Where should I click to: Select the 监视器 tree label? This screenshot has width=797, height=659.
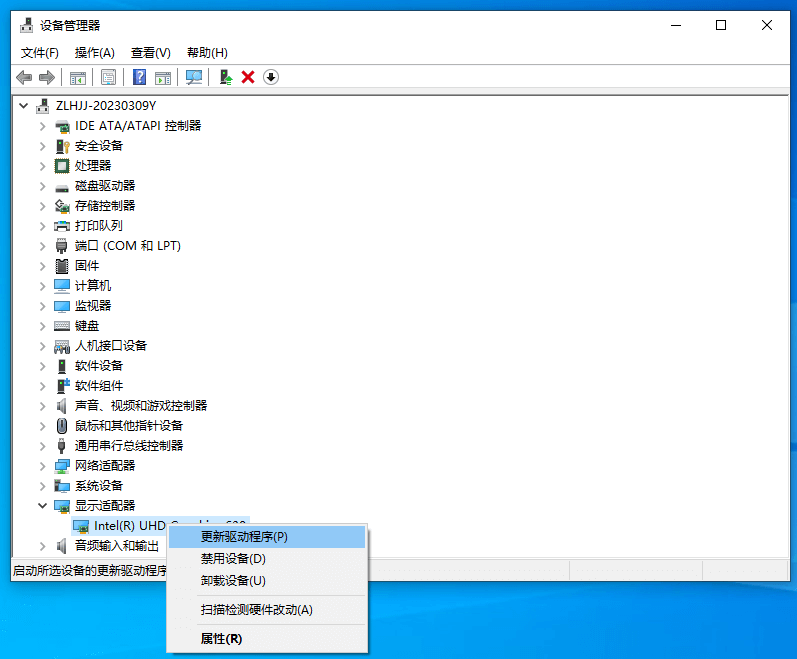93,306
